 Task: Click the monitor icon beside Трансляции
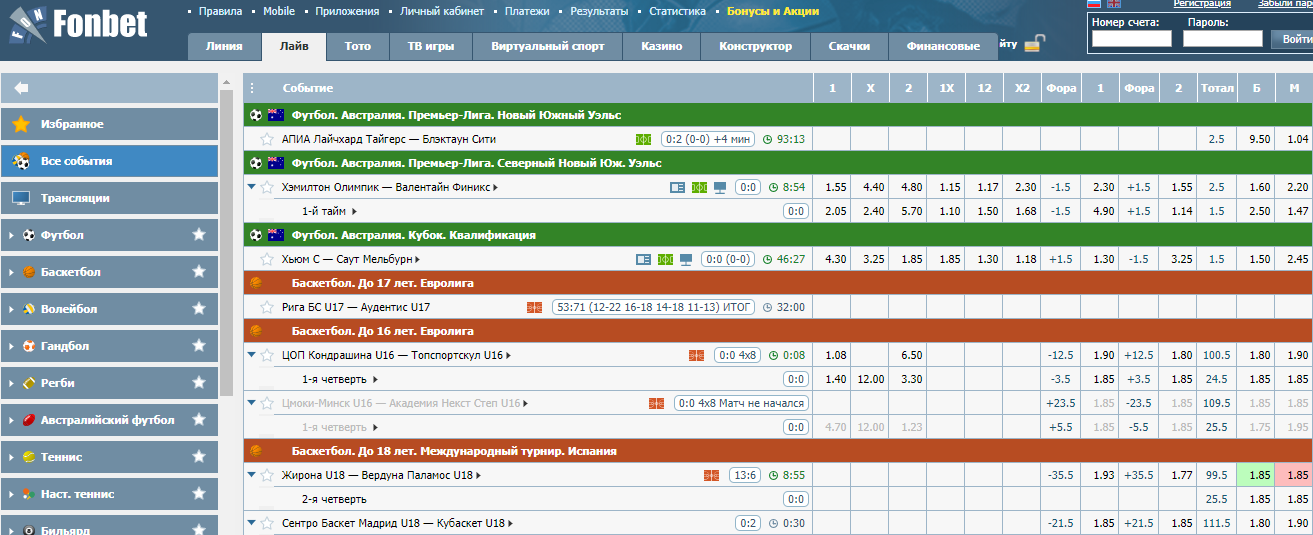[x=21, y=198]
